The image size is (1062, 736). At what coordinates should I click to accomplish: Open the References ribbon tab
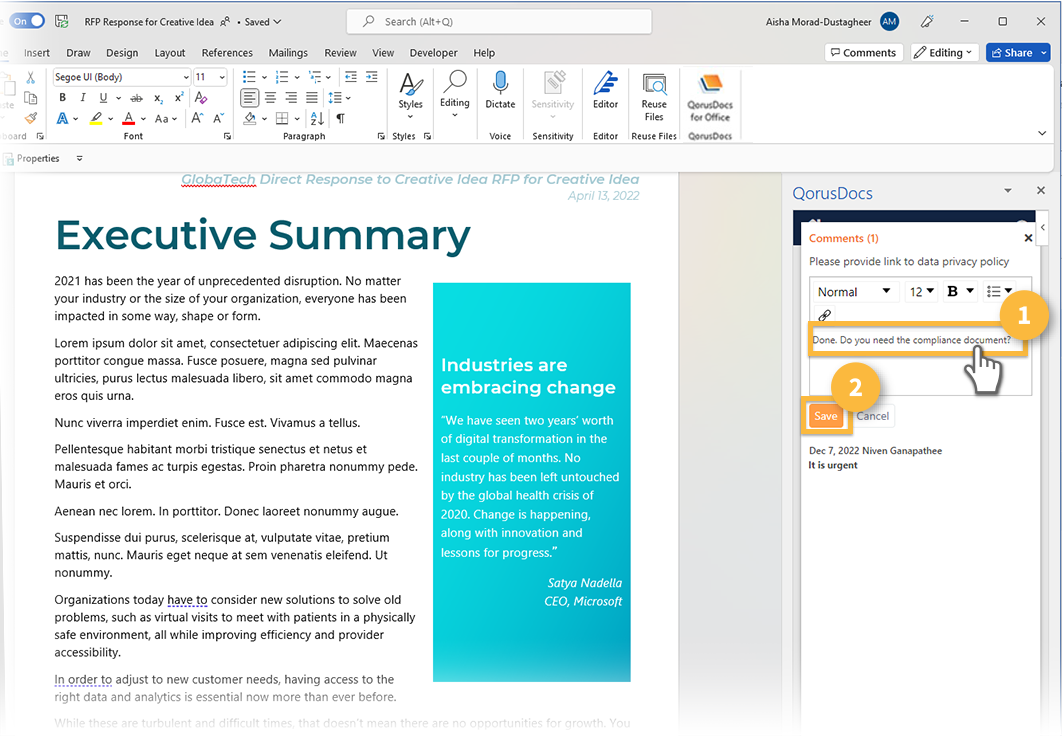pyautogui.click(x=227, y=53)
